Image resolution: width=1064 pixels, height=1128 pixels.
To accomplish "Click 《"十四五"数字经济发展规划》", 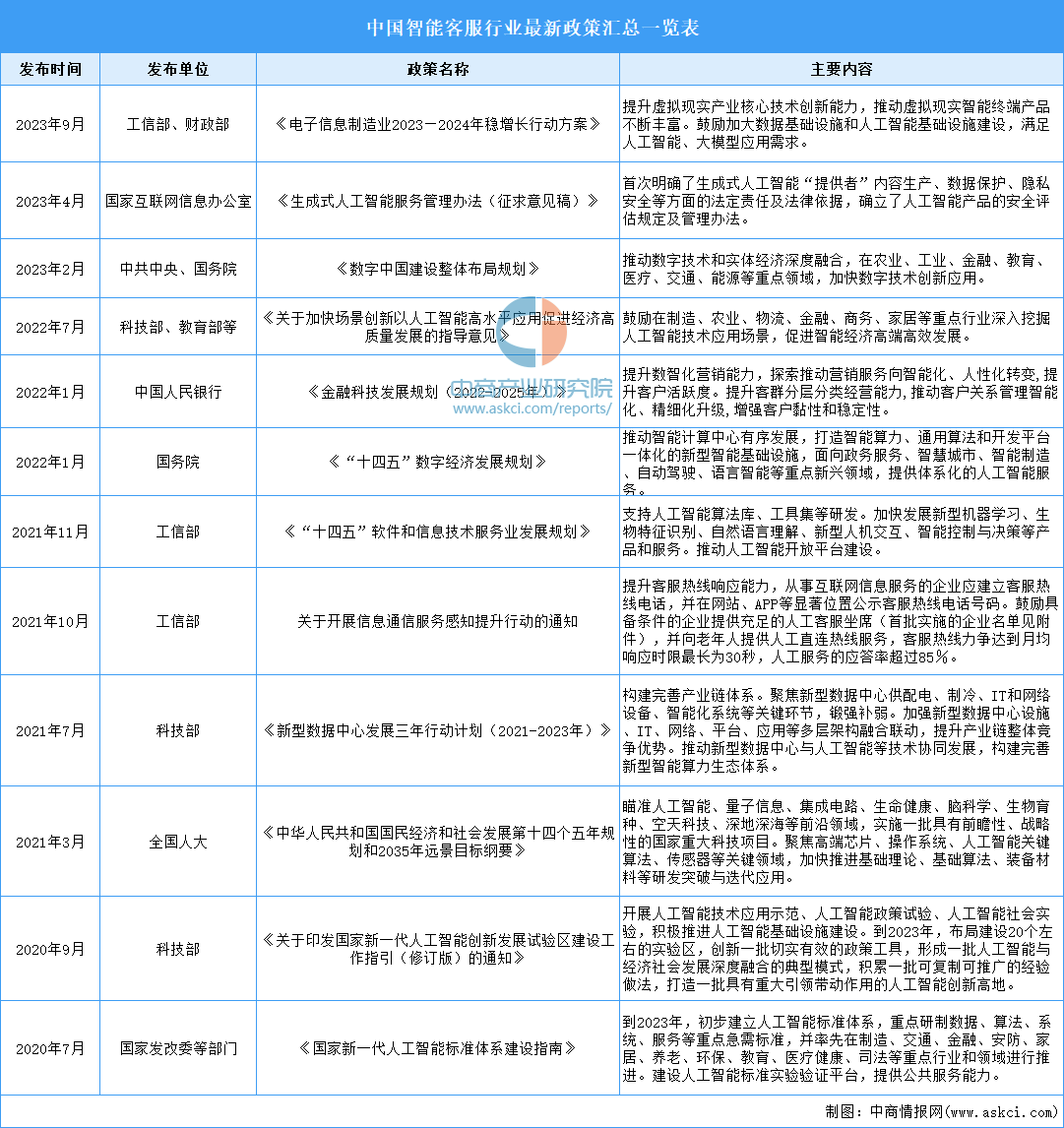I will point(437,462).
